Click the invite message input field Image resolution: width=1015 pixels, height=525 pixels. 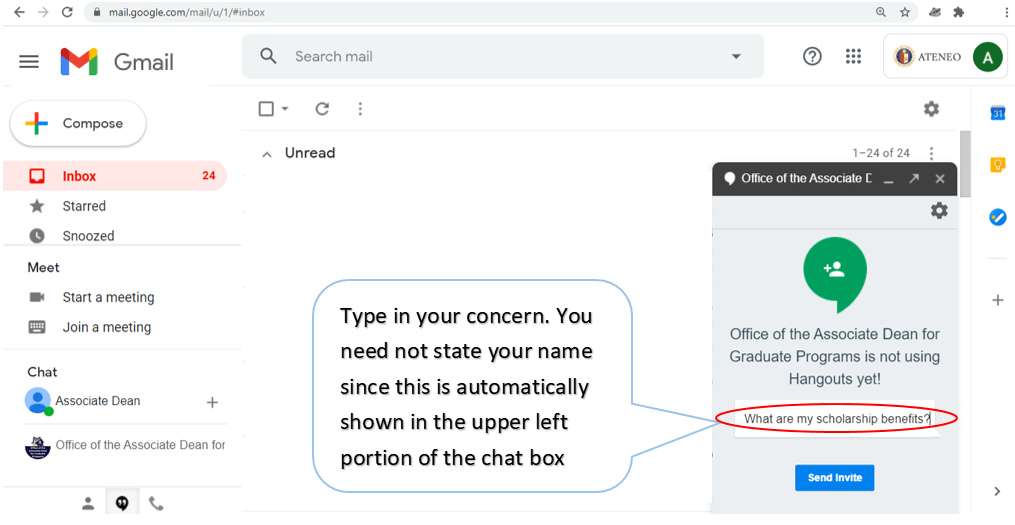click(x=835, y=418)
